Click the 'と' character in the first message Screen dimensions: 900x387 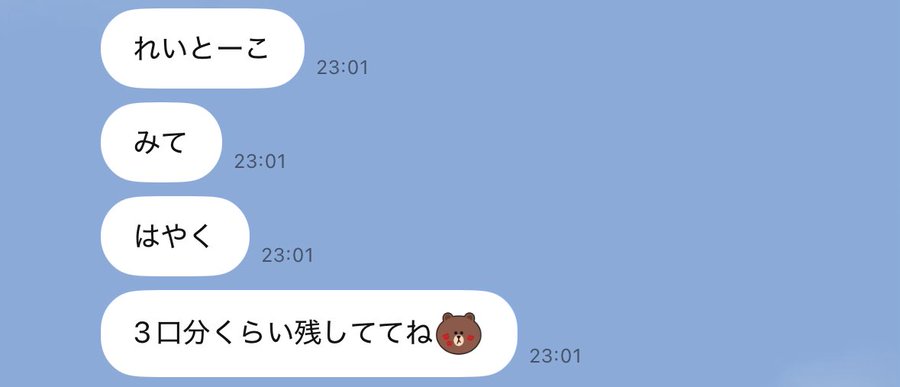pyautogui.click(x=201, y=48)
